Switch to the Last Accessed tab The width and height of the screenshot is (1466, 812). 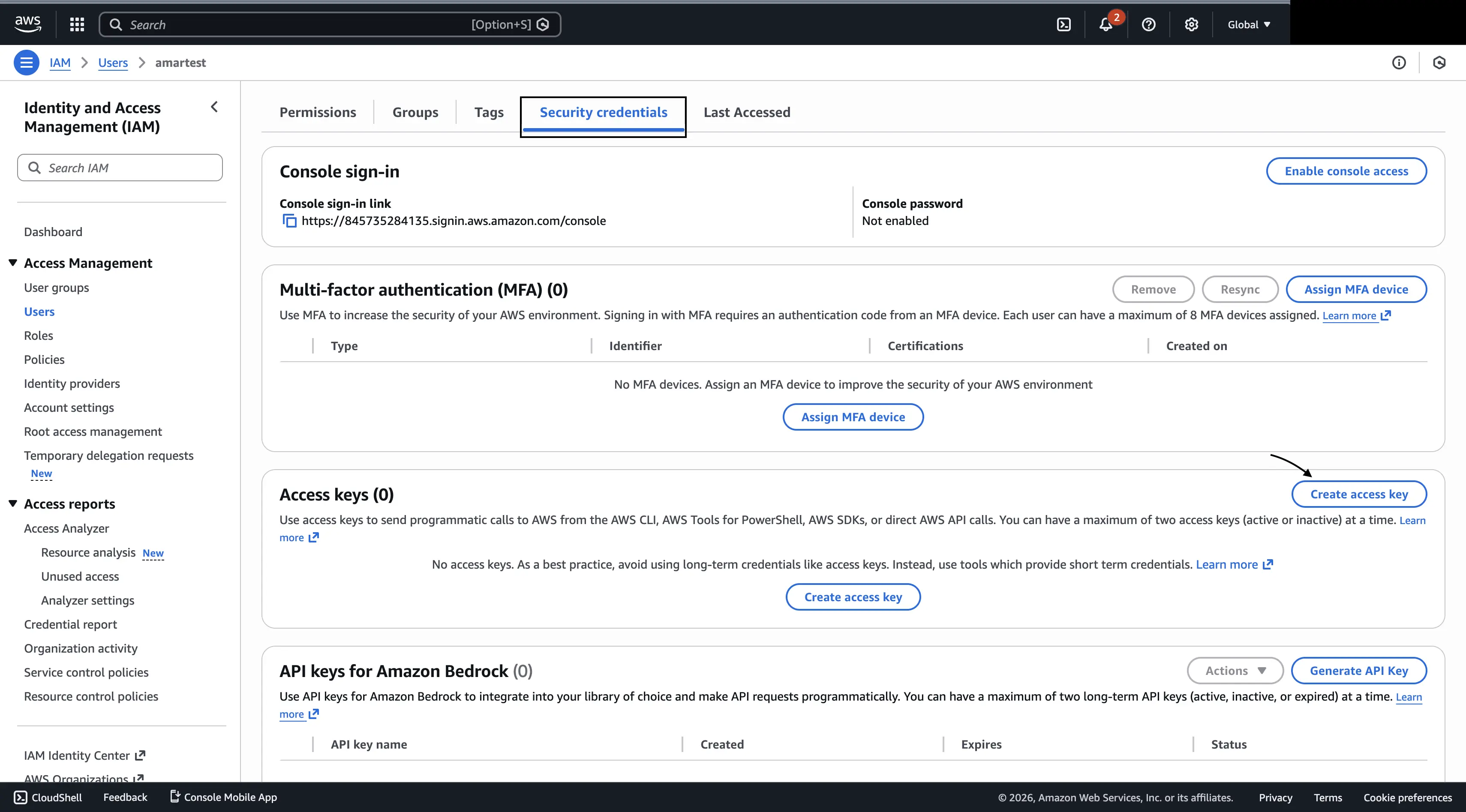pyautogui.click(x=747, y=112)
